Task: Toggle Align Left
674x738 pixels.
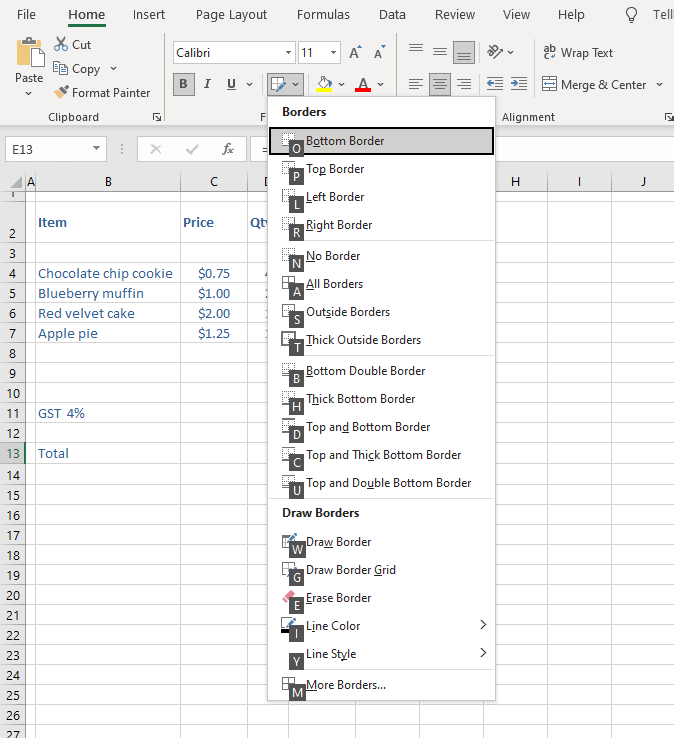Action: 416,84
